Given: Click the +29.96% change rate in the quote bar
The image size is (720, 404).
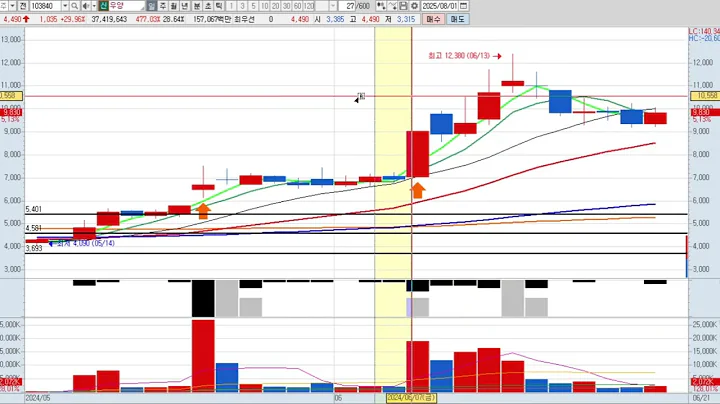Looking at the screenshot, I should pos(73,19).
